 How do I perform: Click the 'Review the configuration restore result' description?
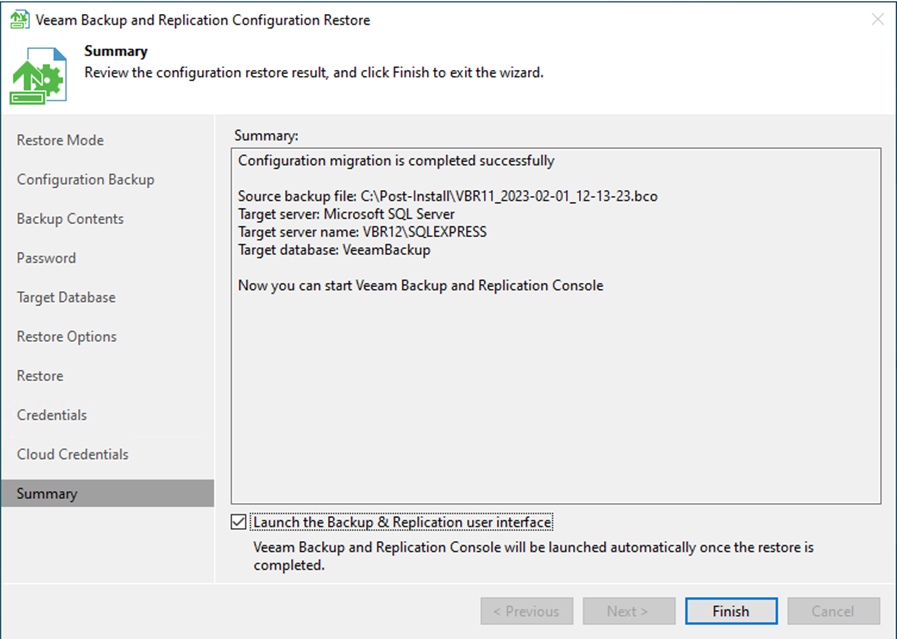[x=313, y=73]
